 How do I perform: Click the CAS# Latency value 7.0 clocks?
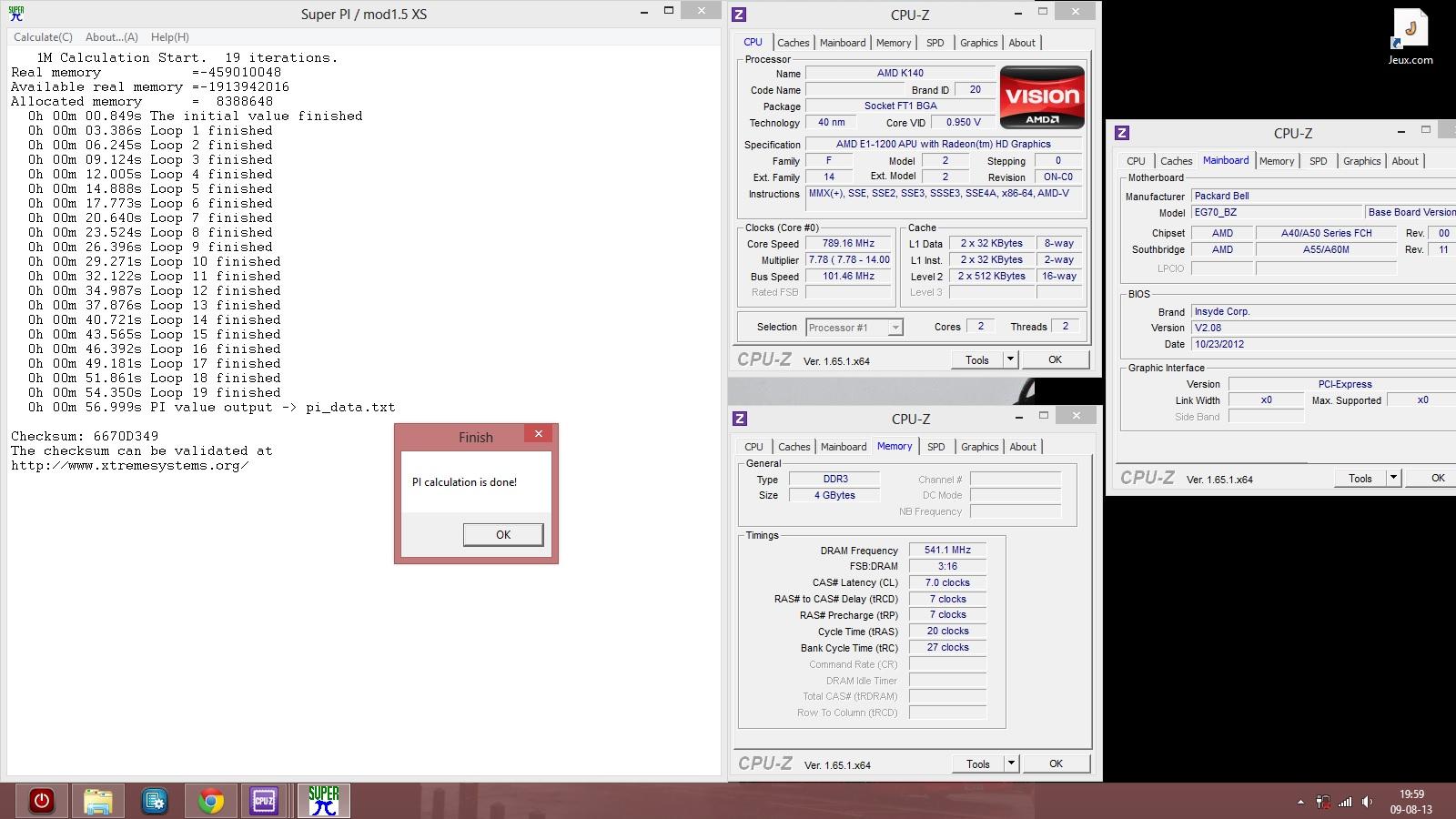point(947,582)
